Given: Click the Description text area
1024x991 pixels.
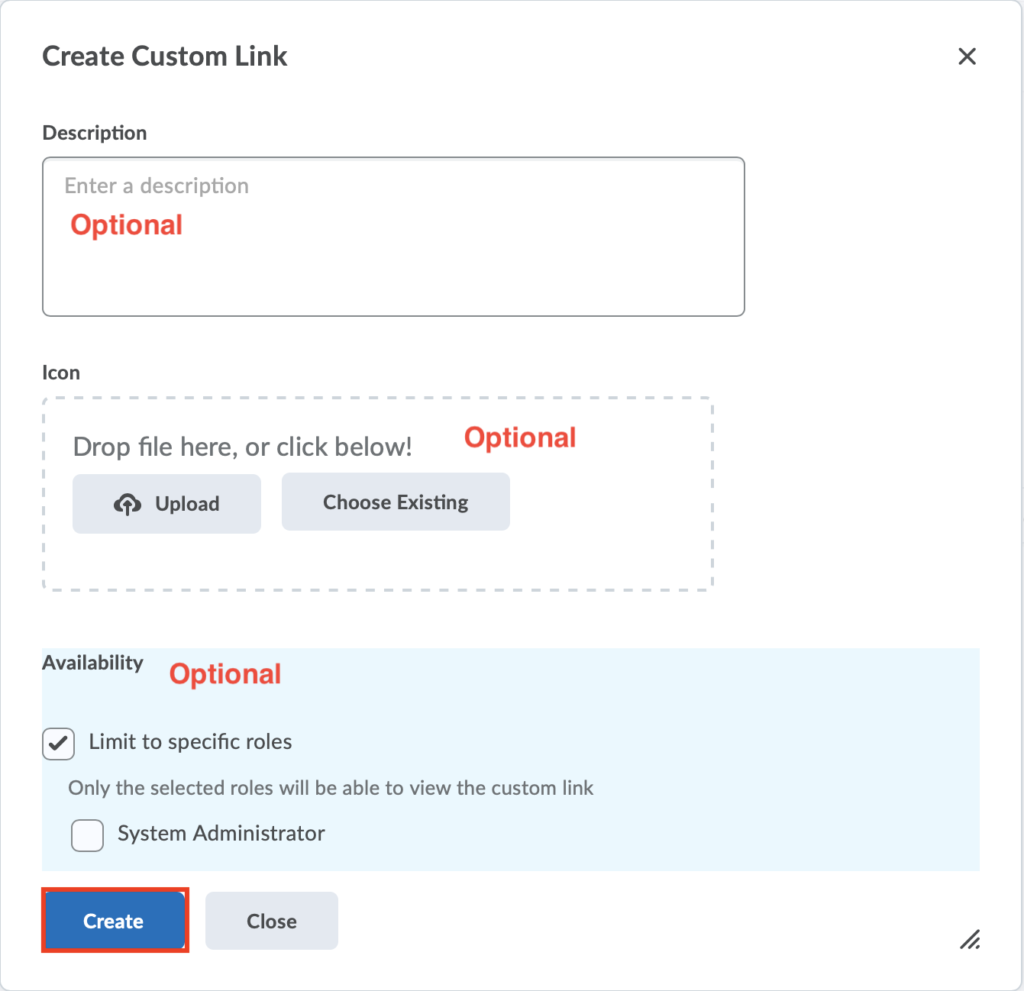Looking at the screenshot, I should tap(393, 236).
